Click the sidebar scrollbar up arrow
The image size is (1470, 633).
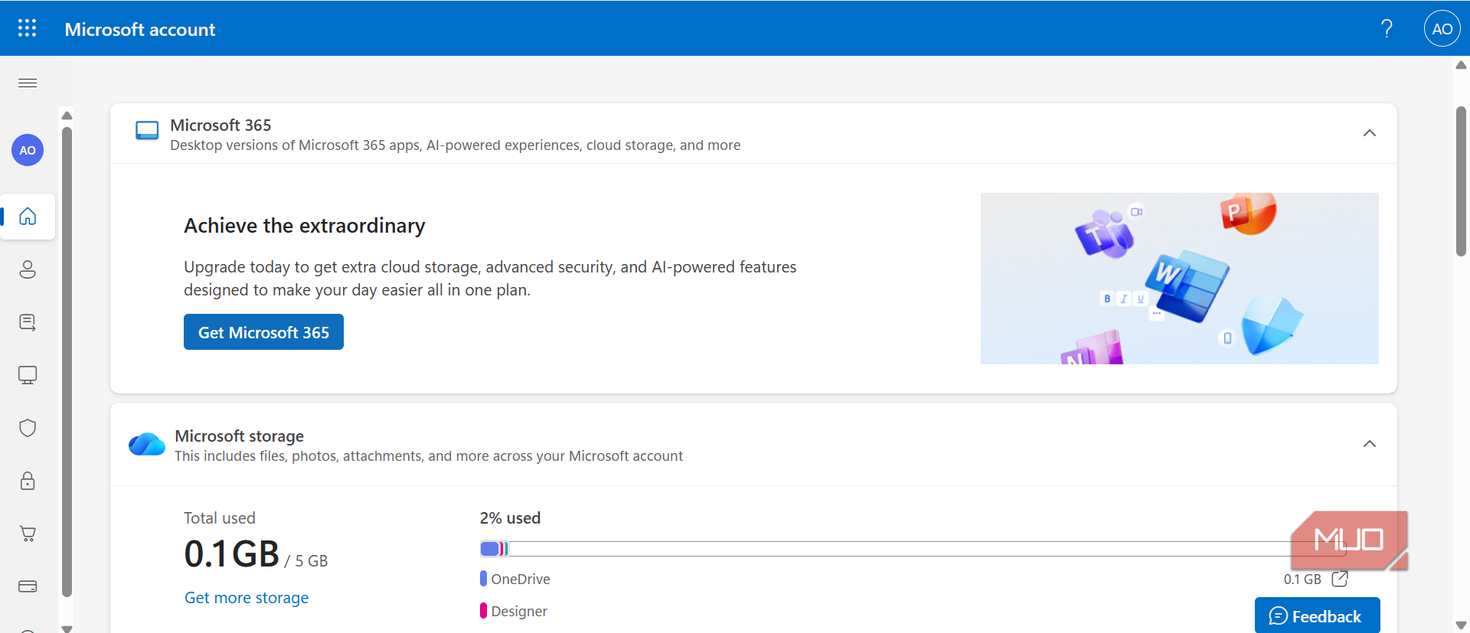pos(67,116)
